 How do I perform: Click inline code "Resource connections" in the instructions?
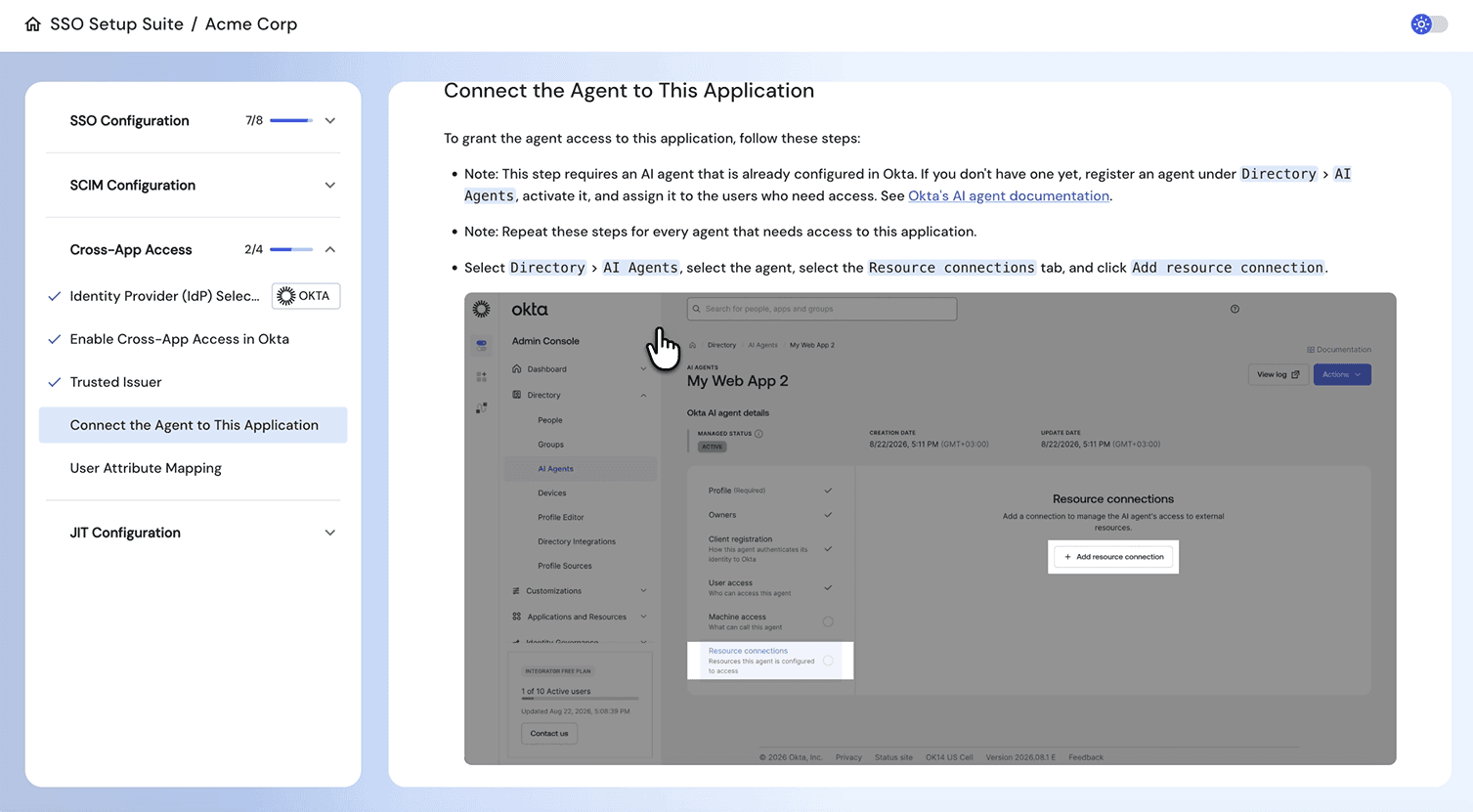pyautogui.click(x=951, y=268)
